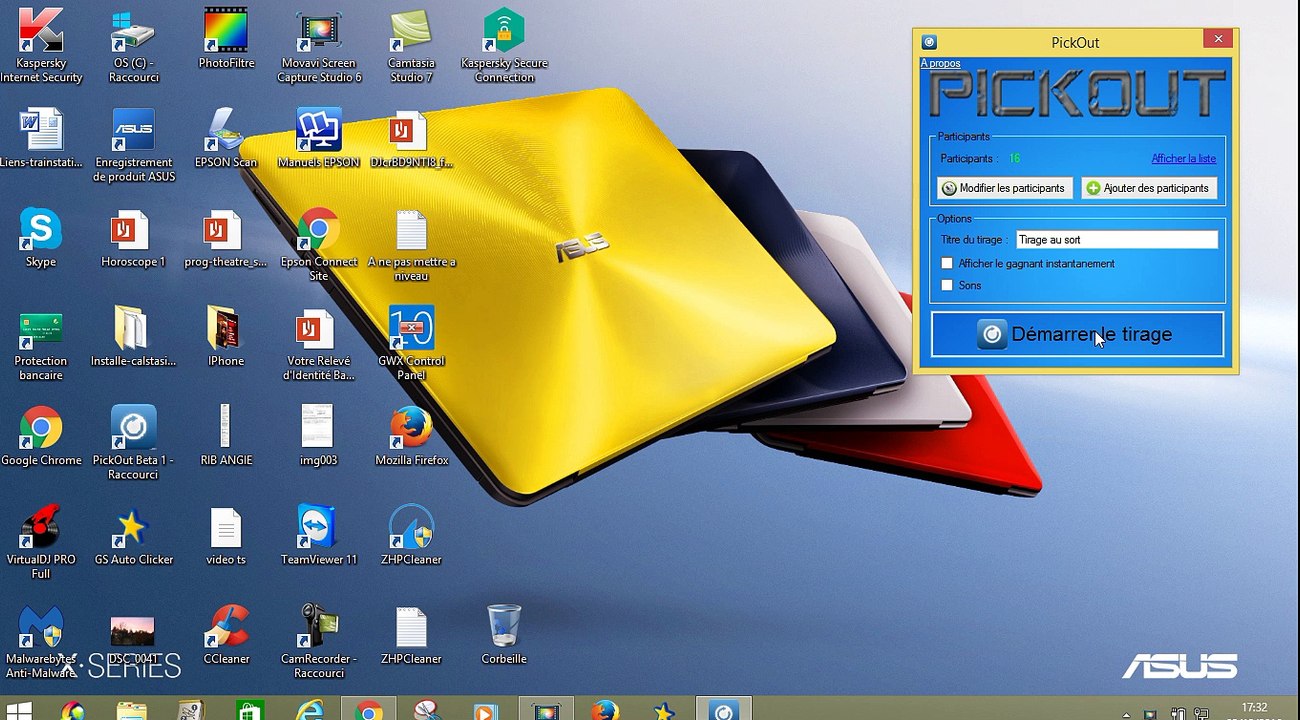Select the PhotoFiltre desktop icon
Viewport: 1300px width, 720px height.
click(226, 40)
